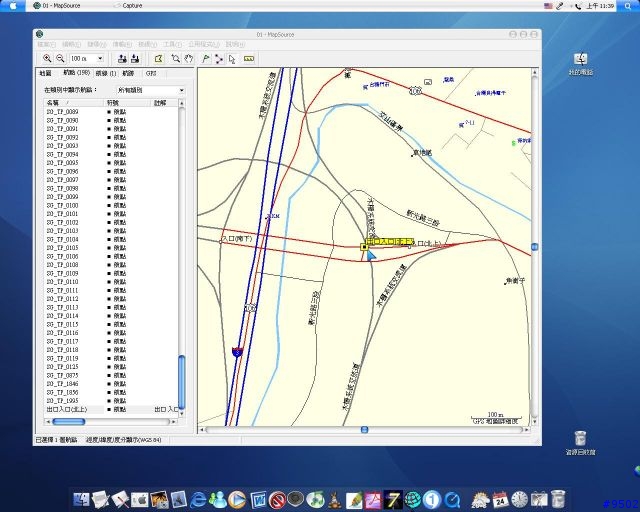This screenshot has height=512, width=640.
Task: Select the route tool
Action: click(219, 59)
